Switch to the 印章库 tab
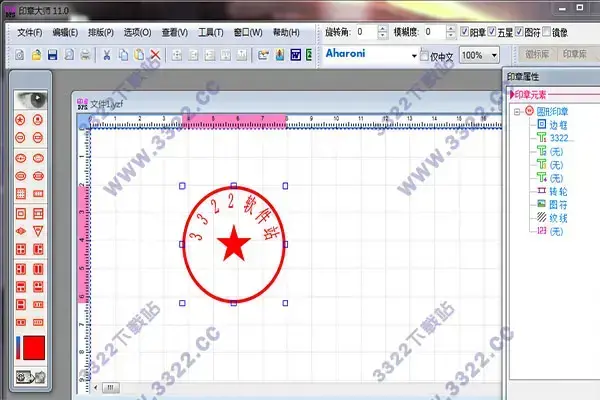The width and height of the screenshot is (600, 400). pos(575,54)
